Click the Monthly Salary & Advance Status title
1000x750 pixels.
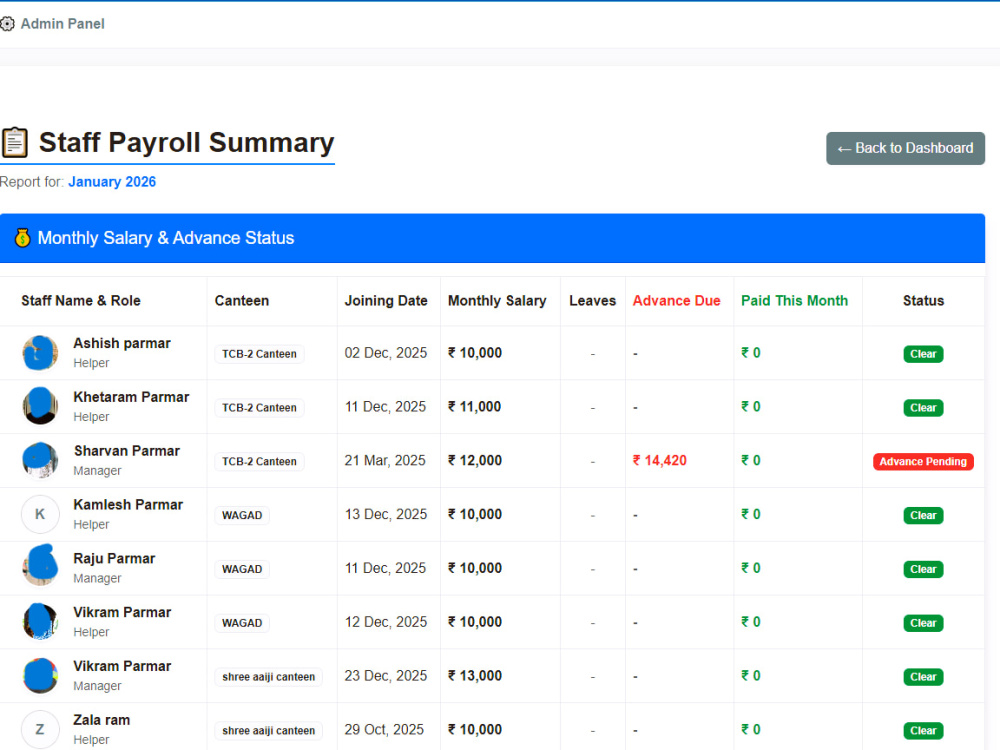point(166,238)
